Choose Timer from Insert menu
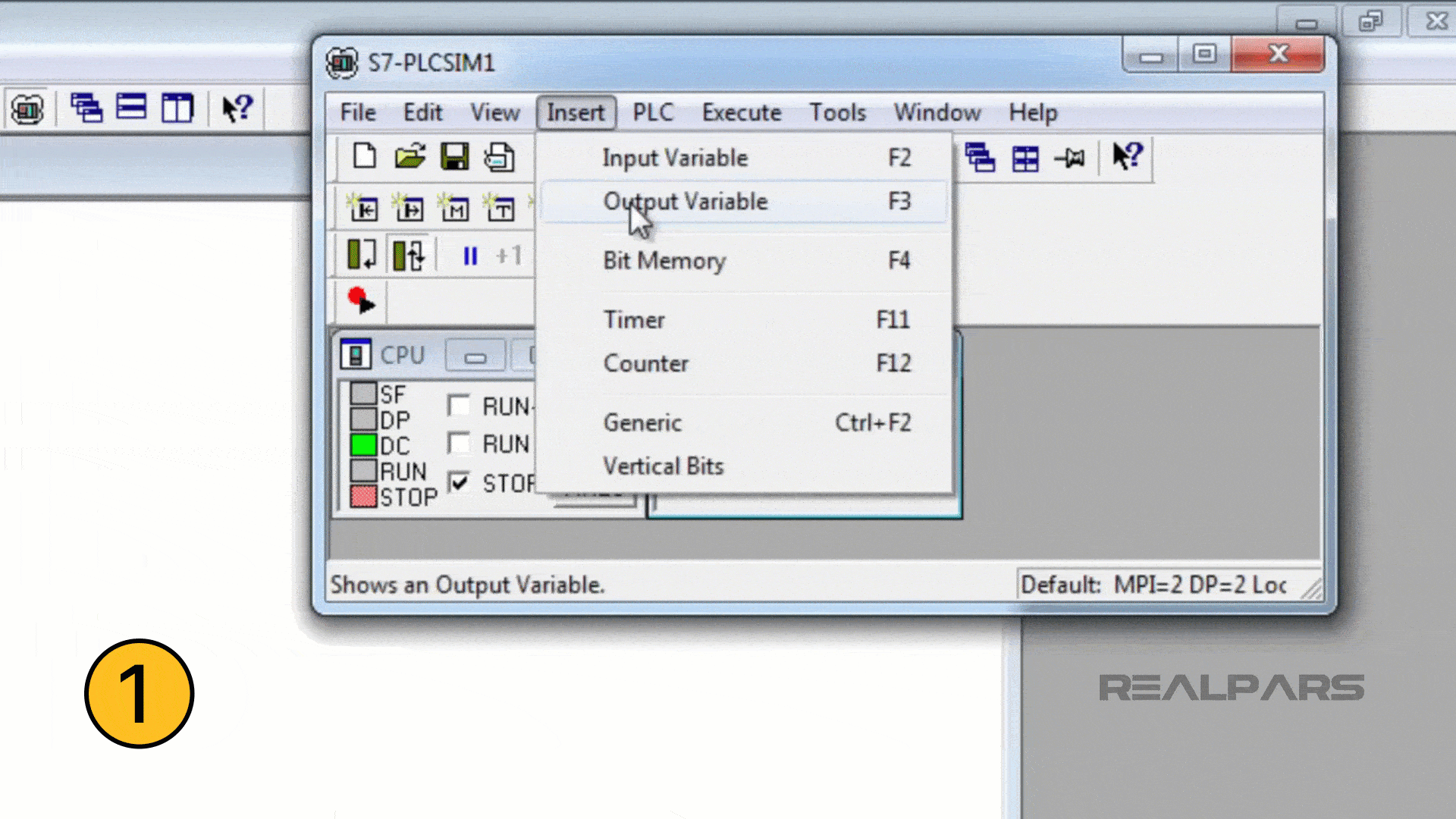This screenshot has width=1456, height=819. tap(745, 320)
